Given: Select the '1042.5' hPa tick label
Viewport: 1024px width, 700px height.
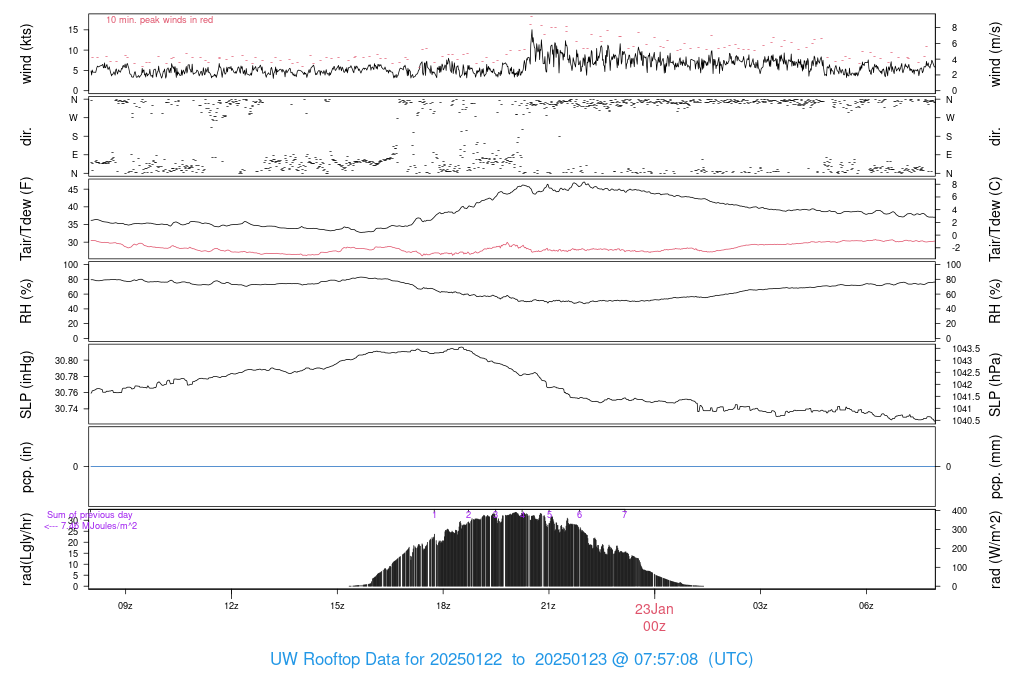Looking at the screenshot, I should coord(966,373).
